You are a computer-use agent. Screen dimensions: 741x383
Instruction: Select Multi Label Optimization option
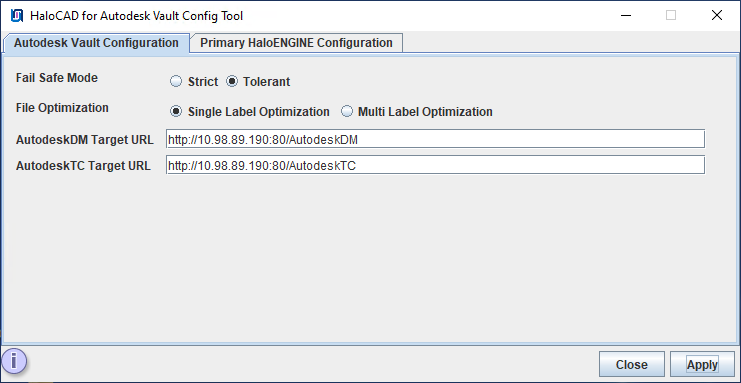pyautogui.click(x=417, y=112)
